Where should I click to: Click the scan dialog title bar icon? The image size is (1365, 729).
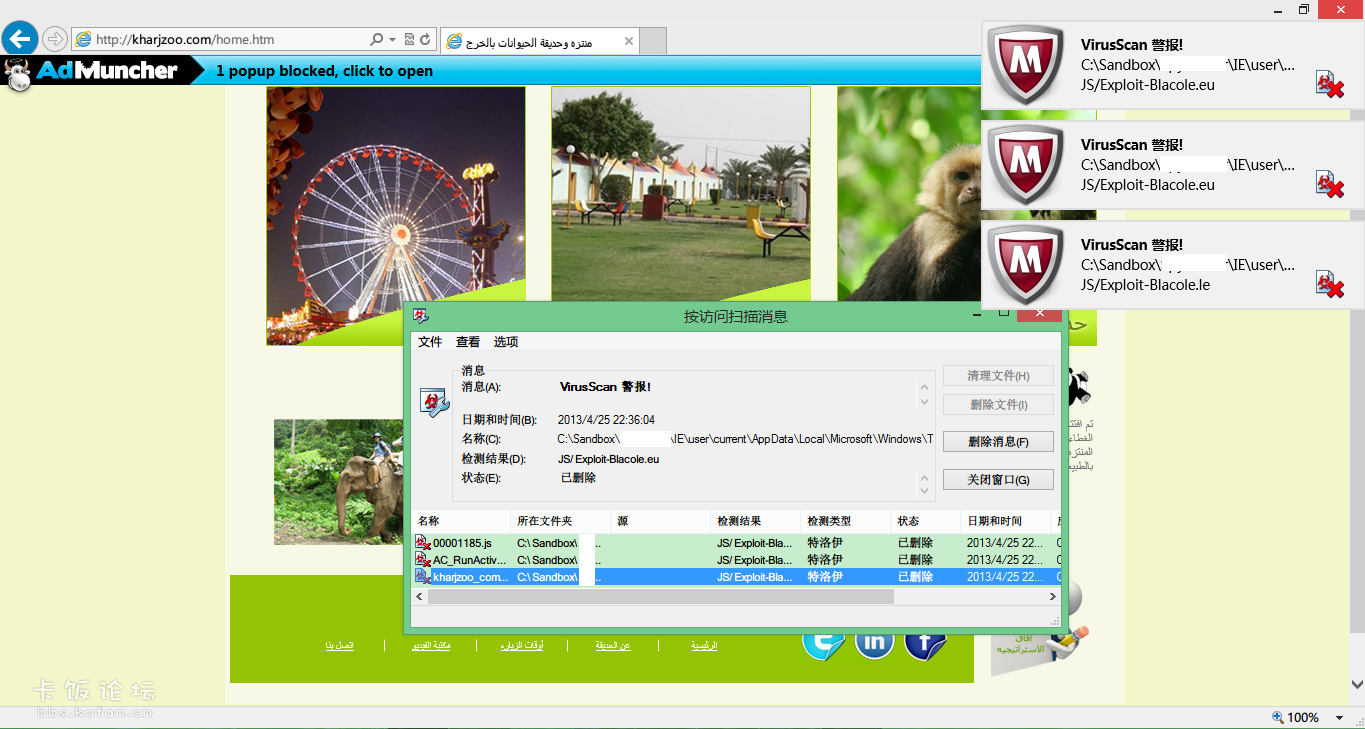tap(422, 316)
